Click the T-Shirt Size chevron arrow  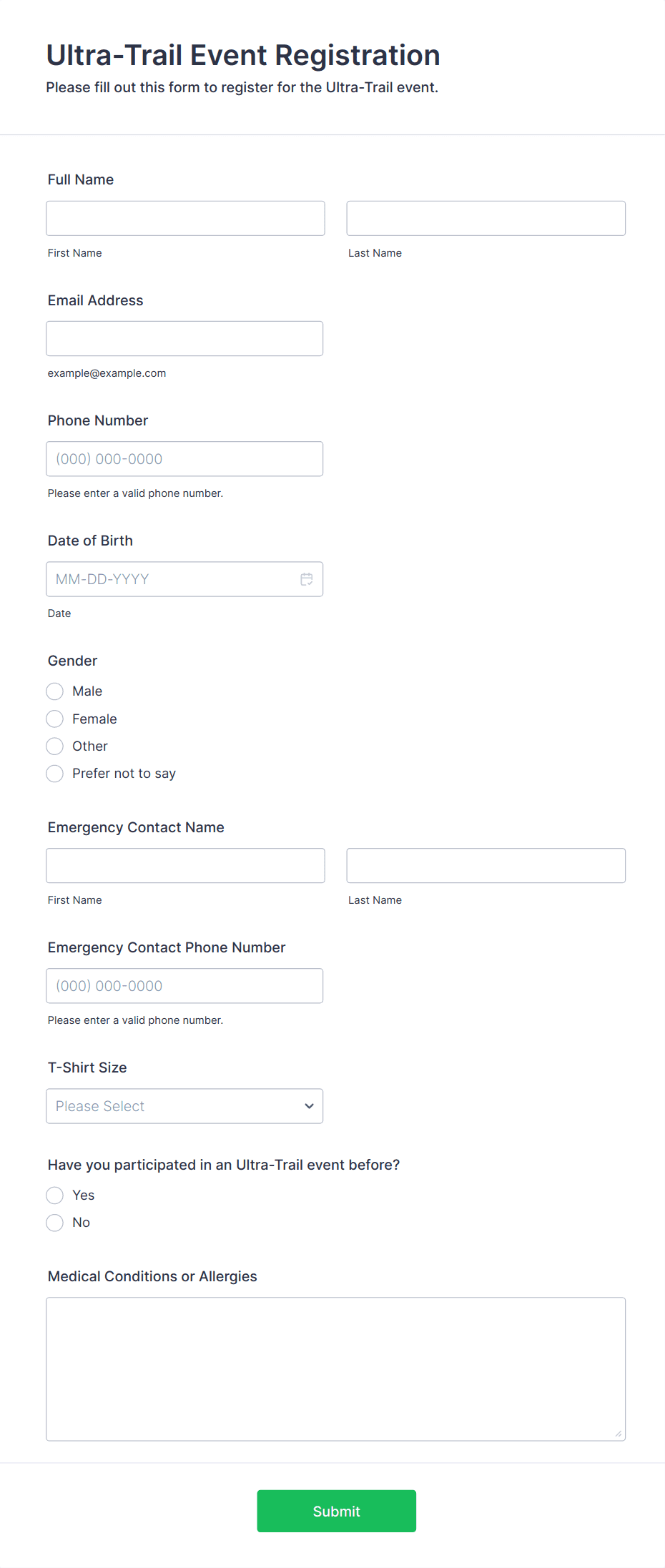[309, 1106]
